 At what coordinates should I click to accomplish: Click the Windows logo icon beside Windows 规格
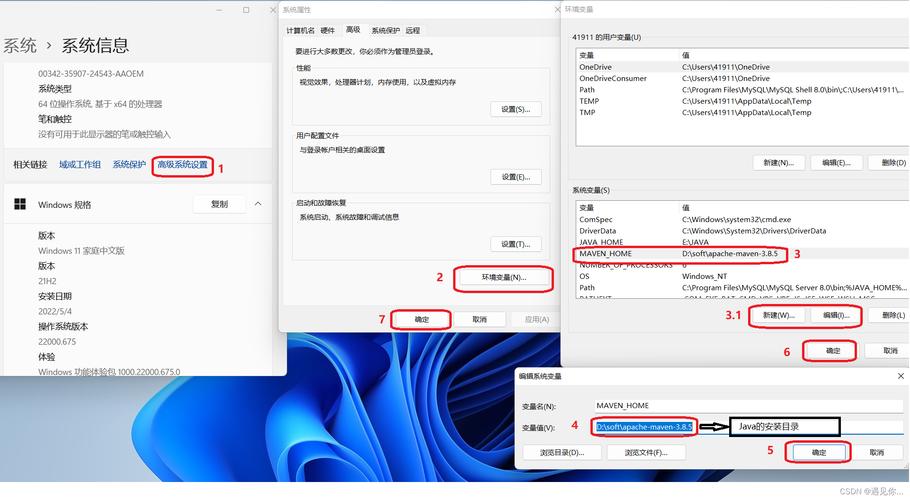[20, 204]
